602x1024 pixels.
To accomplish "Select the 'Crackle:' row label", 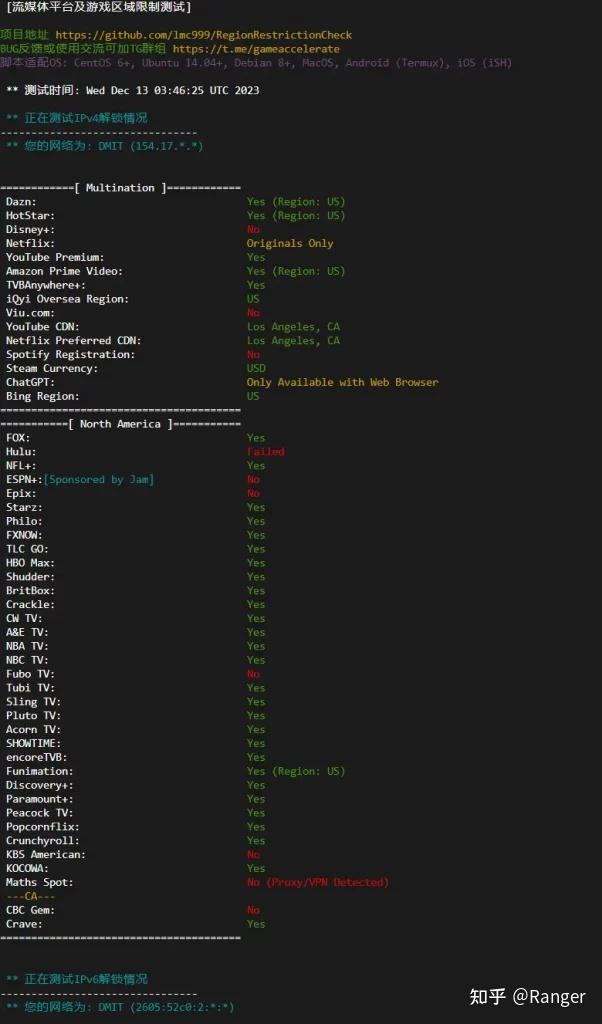I will click(31, 604).
